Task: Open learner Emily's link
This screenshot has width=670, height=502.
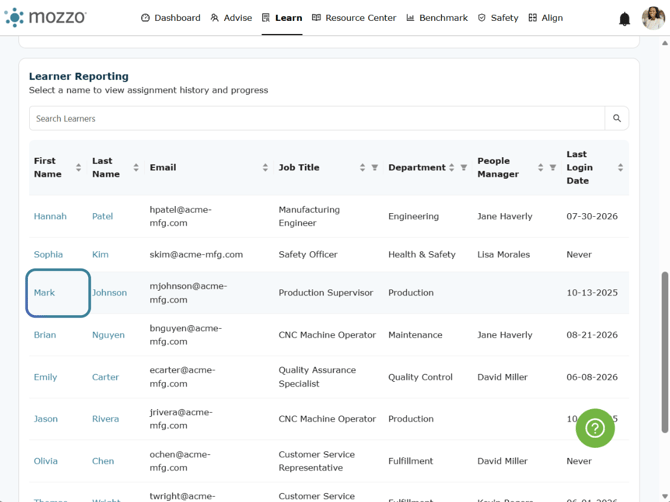Action: click(x=45, y=377)
